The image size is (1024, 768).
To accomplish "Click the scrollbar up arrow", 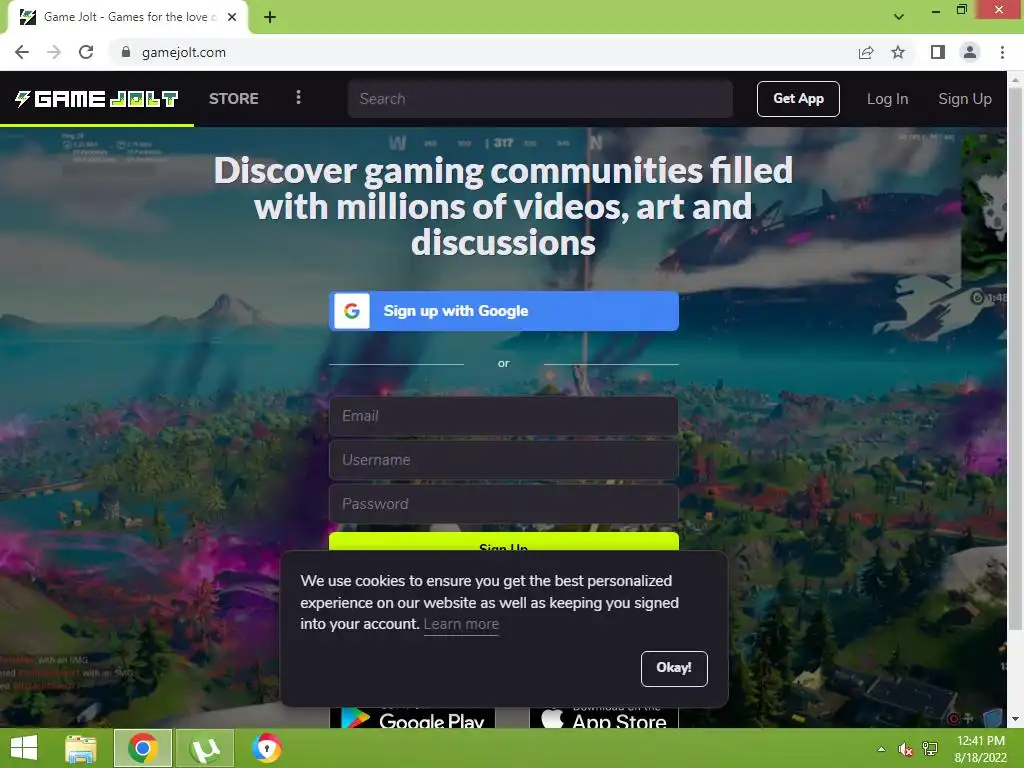I will 1015,79.
